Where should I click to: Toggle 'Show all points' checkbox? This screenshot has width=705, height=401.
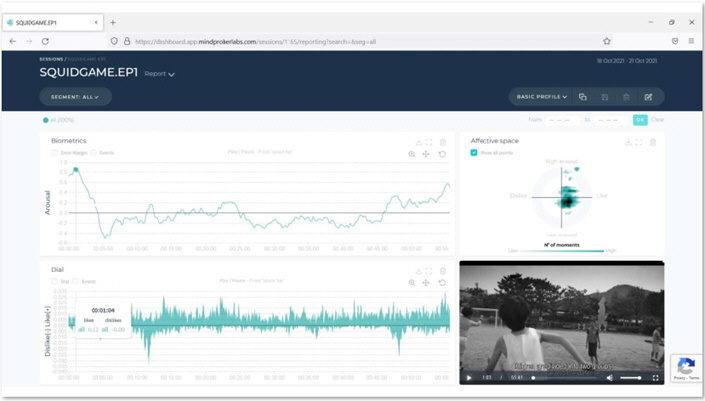pyautogui.click(x=474, y=153)
